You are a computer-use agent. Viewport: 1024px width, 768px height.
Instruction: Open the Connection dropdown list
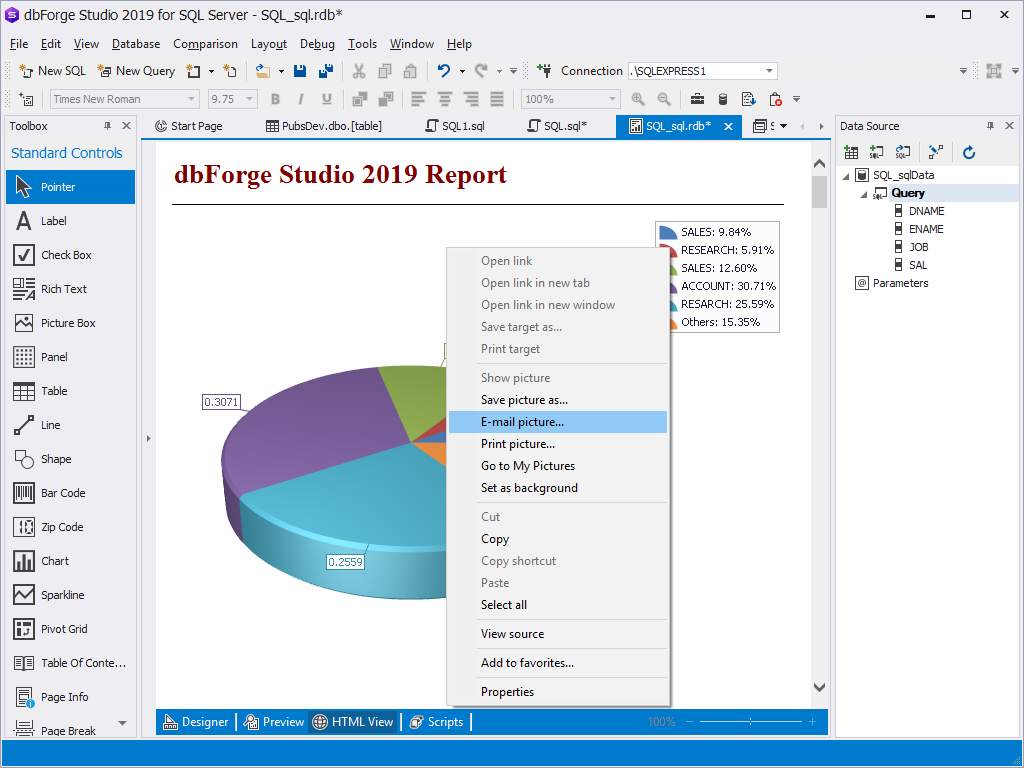click(x=770, y=71)
